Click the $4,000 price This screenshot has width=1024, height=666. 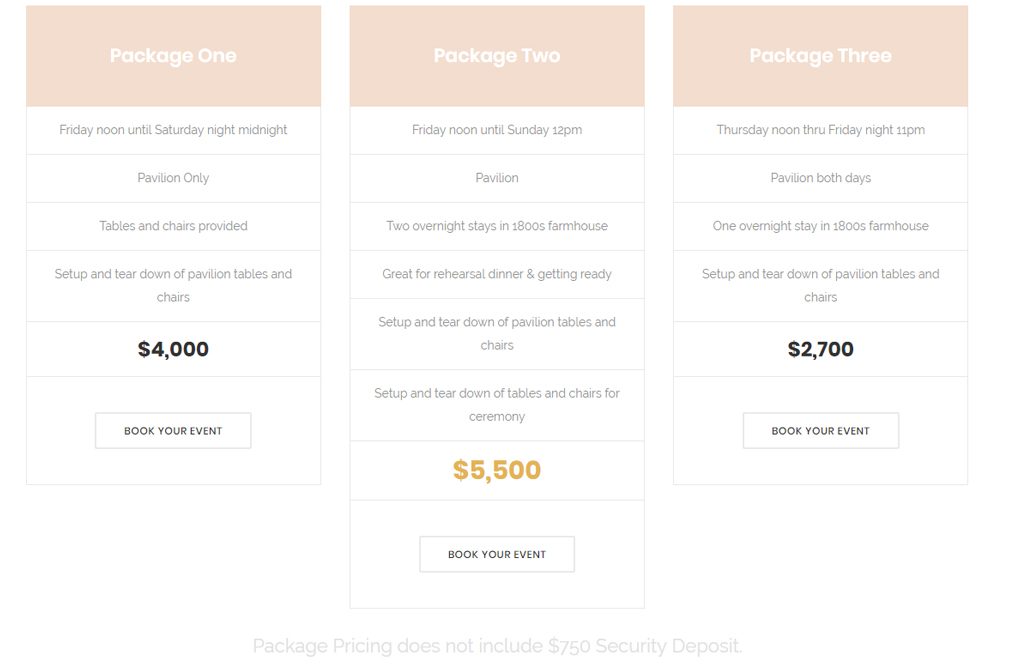tap(173, 349)
